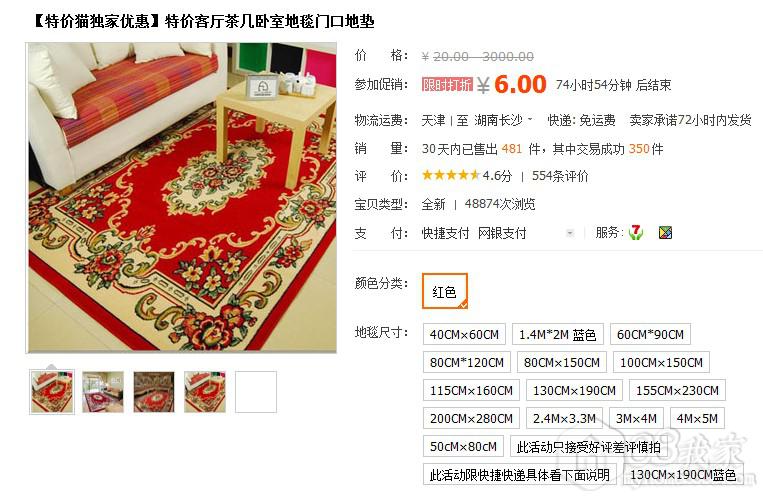Viewport: 763px width, 496px height.
Task: Choose the 60CM*90CM carpet size
Action: coord(650,334)
